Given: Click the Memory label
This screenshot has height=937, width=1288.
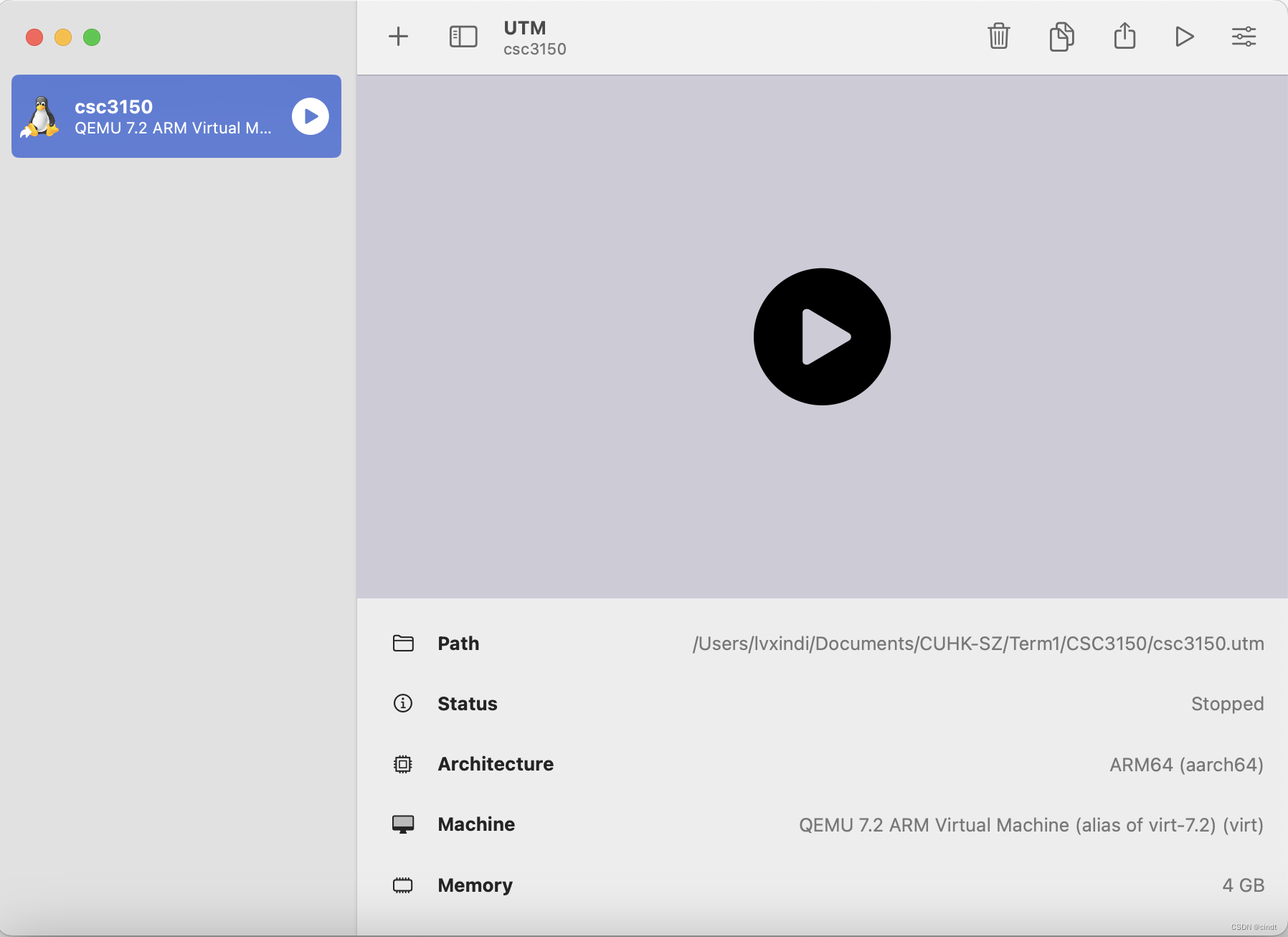Looking at the screenshot, I should click(475, 885).
